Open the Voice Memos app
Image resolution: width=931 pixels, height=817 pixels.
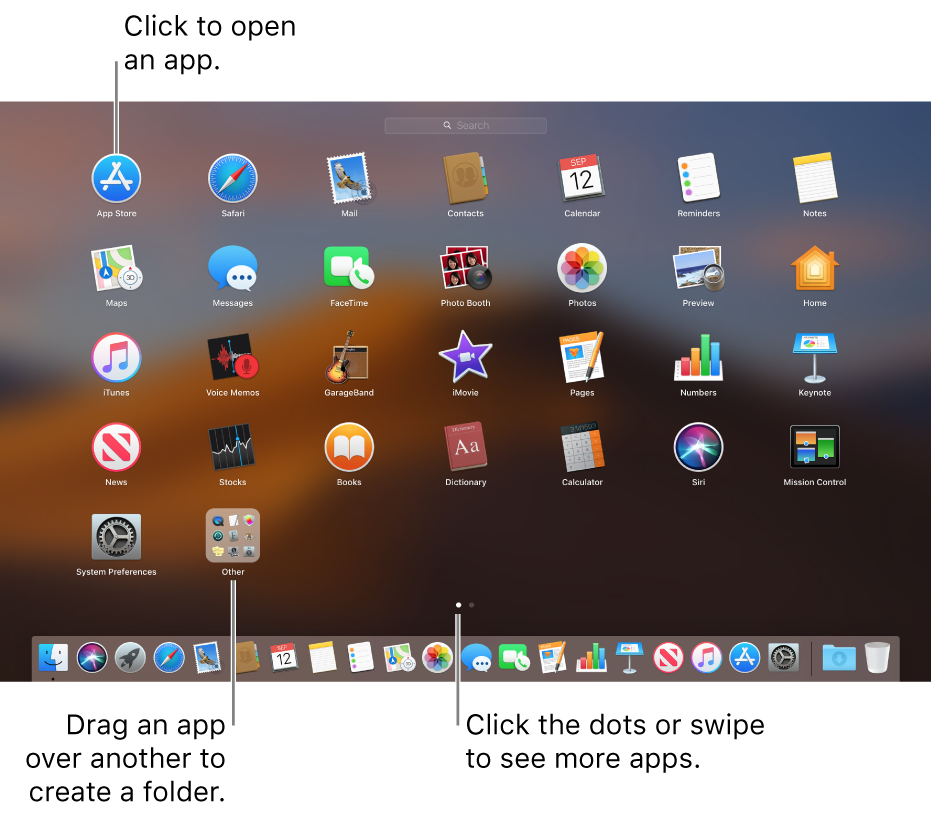pos(232,357)
